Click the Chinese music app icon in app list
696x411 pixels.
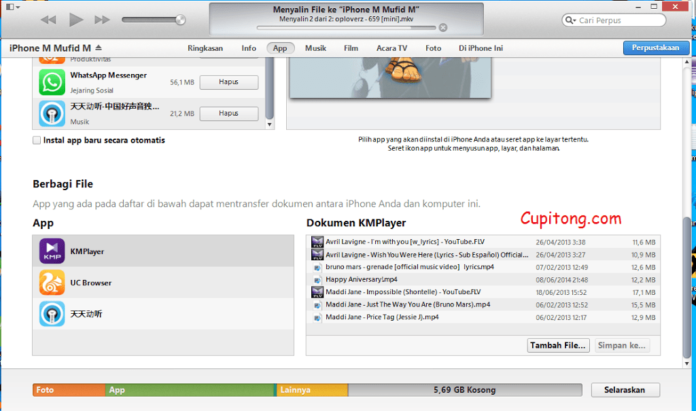coord(51,114)
